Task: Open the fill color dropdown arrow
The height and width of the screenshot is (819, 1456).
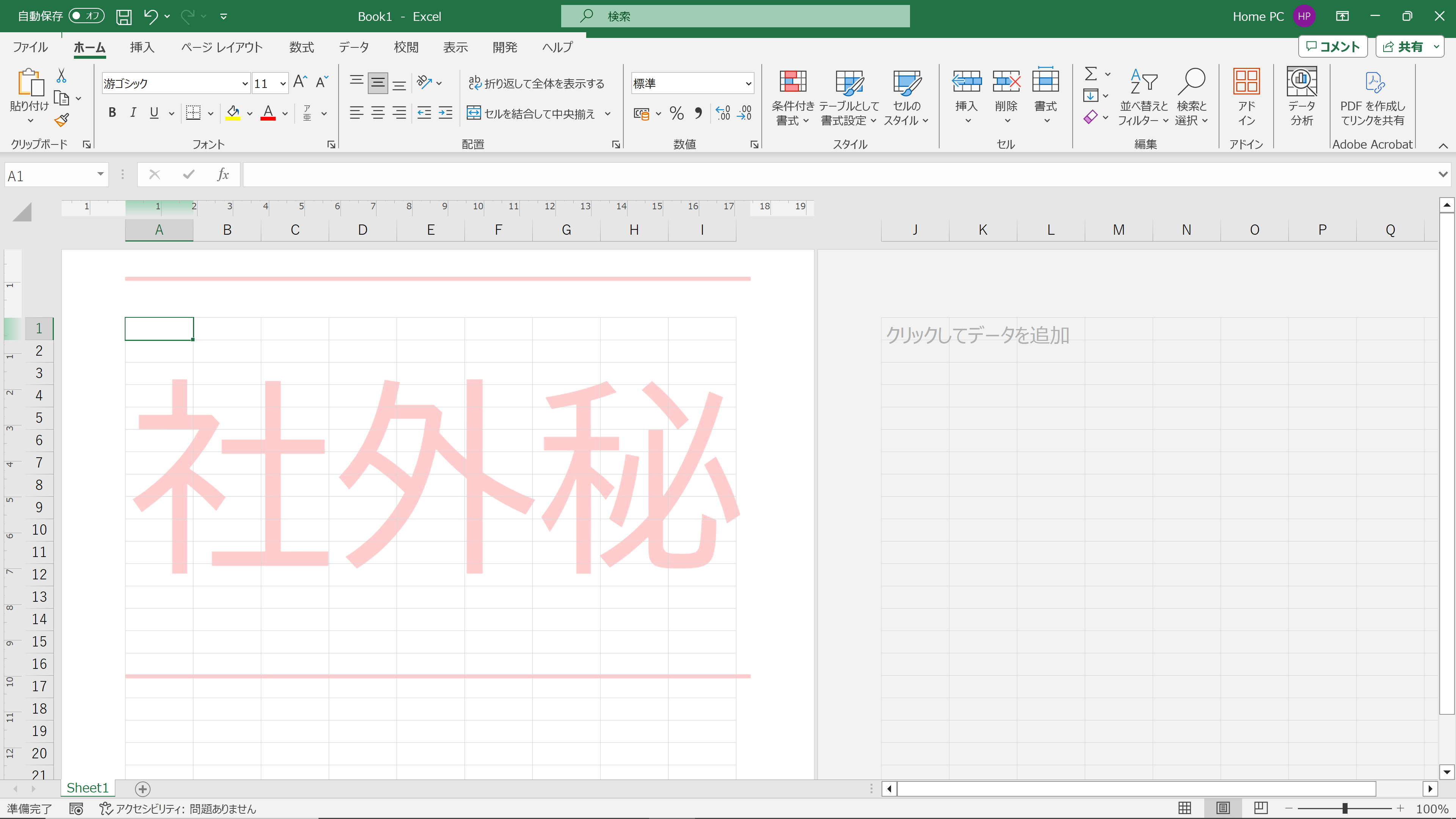Action: pyautogui.click(x=249, y=114)
